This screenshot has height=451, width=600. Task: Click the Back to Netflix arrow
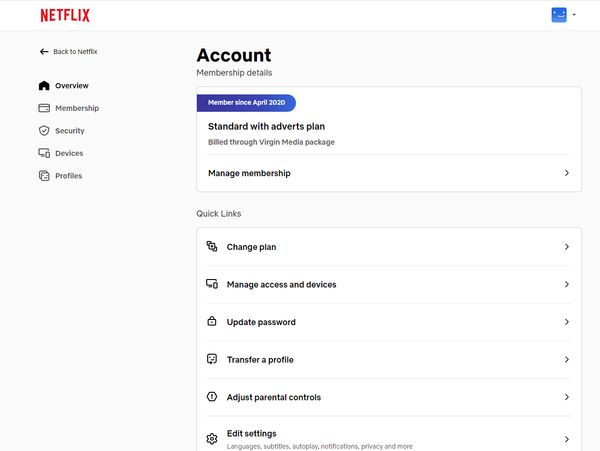(x=44, y=51)
